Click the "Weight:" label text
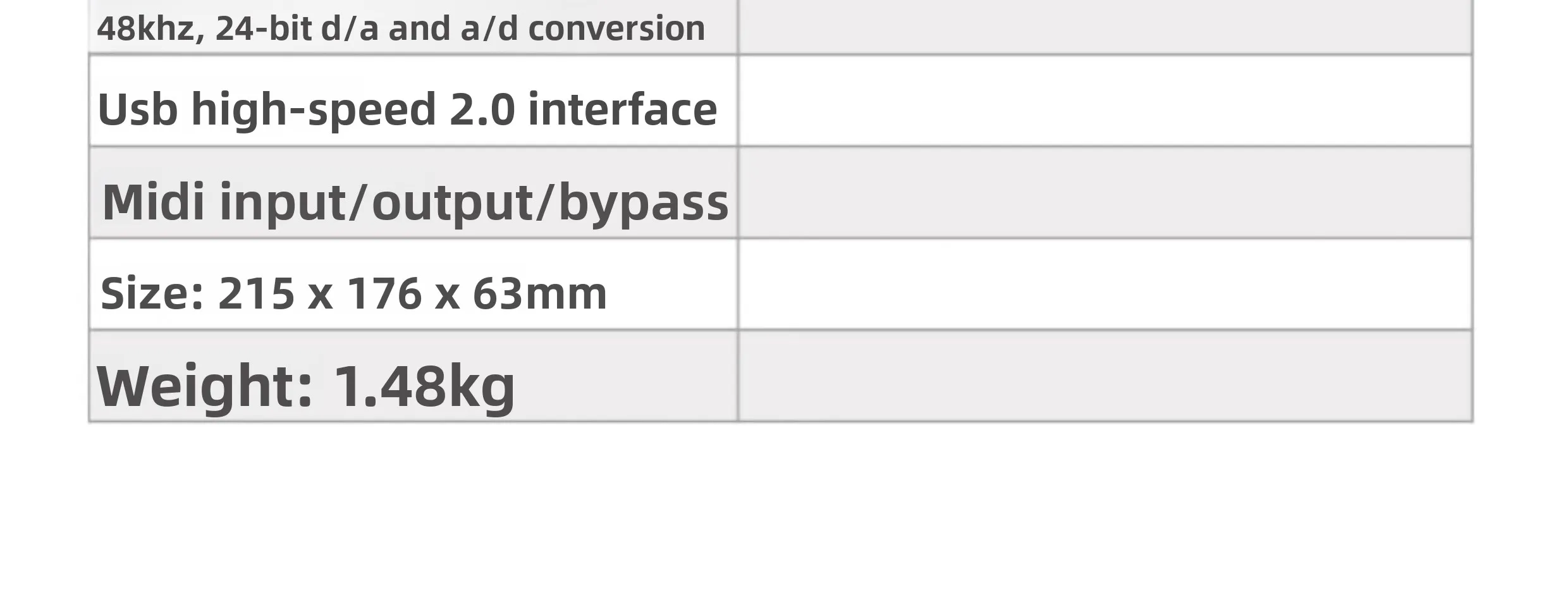 pos(204,386)
